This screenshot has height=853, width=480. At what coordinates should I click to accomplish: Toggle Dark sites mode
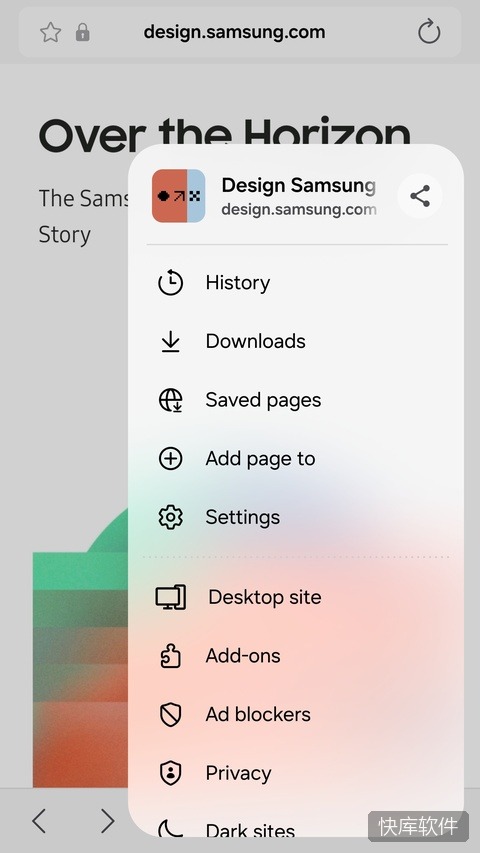(x=296, y=828)
